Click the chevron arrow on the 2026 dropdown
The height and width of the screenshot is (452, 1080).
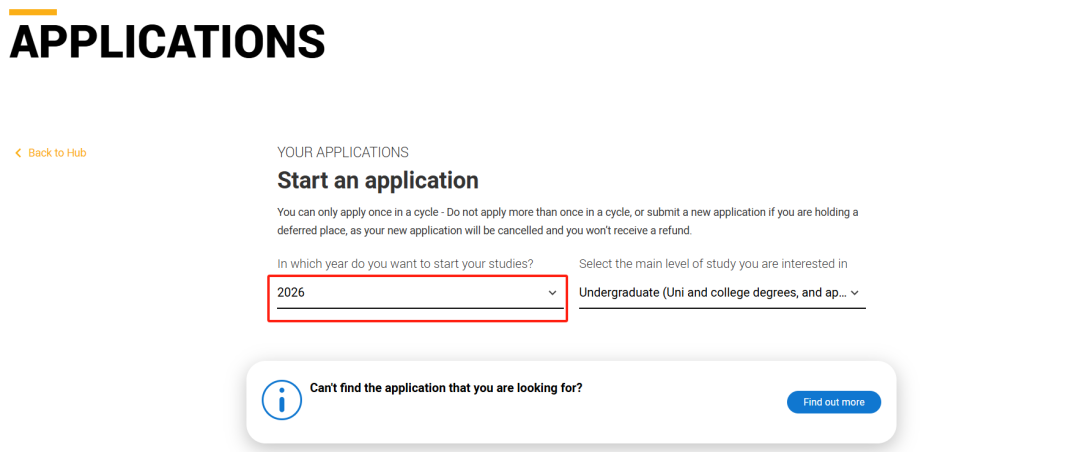tap(552, 293)
